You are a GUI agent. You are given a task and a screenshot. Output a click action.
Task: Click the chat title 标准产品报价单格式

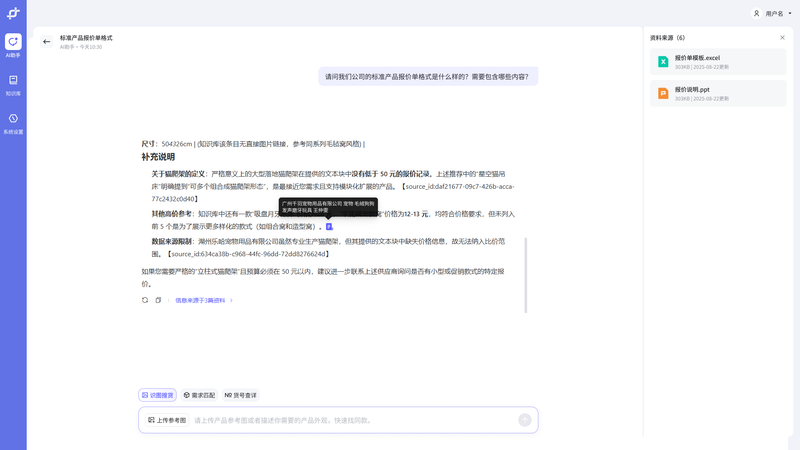[86, 38]
